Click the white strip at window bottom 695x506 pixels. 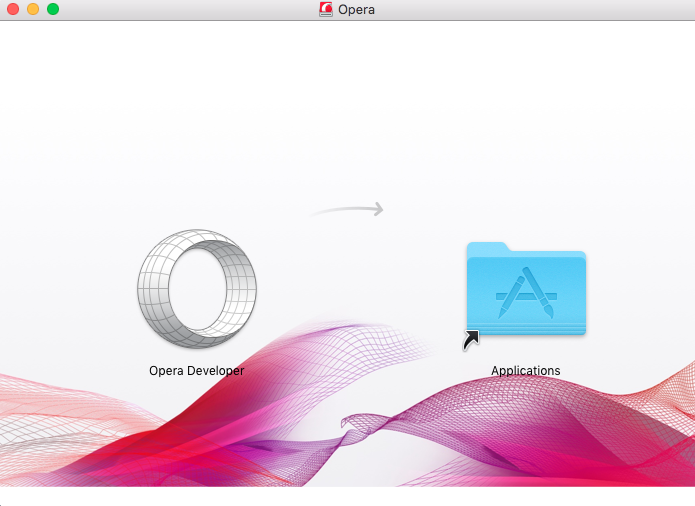[347, 496]
